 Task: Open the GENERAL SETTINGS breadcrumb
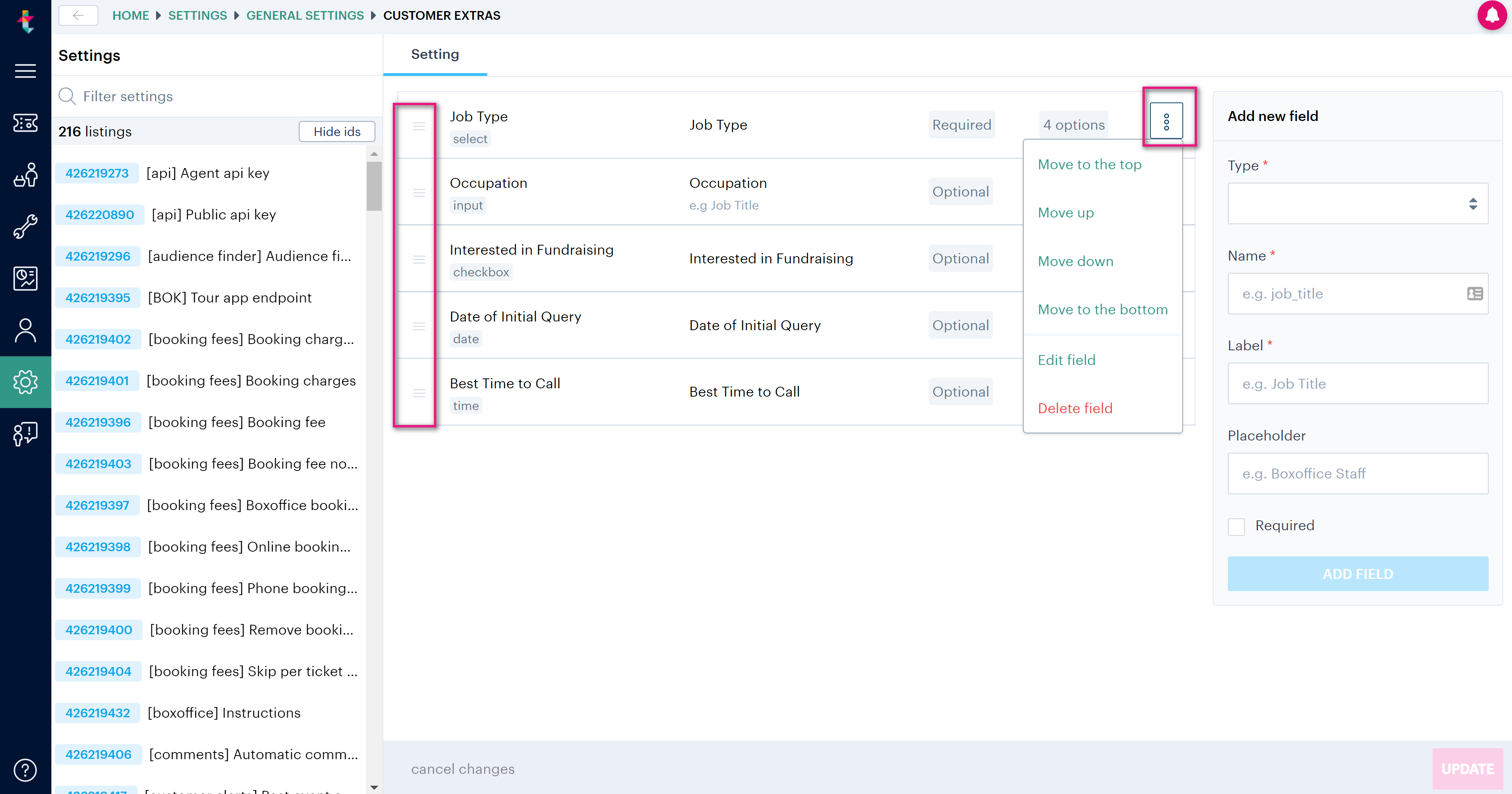coord(305,15)
